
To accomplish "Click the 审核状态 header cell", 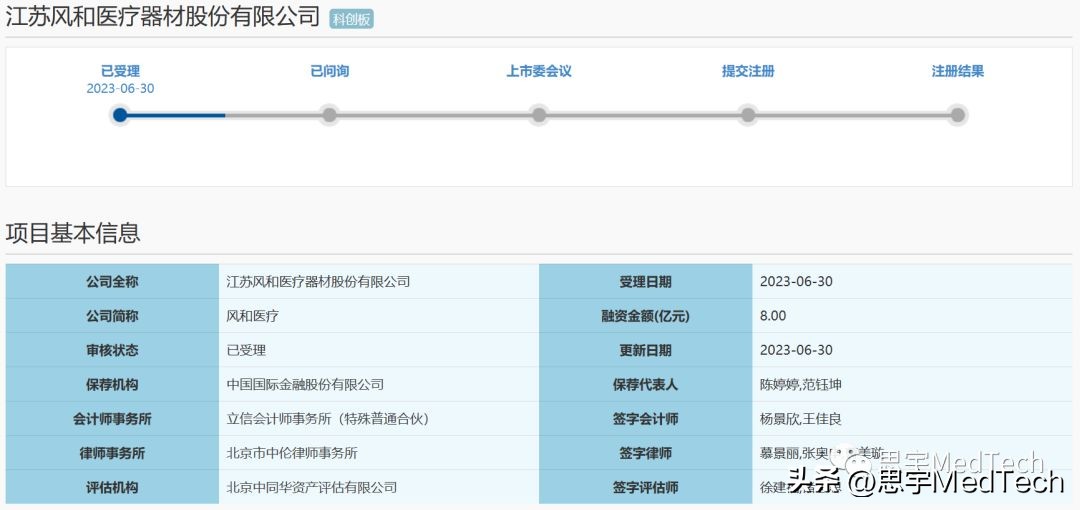I will point(112,350).
